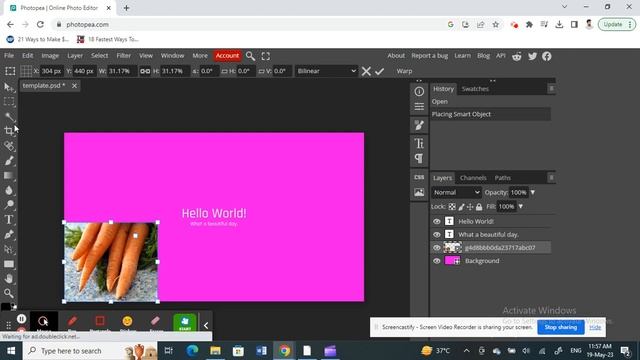Open foreground color swatch
Viewport: 640px width, 360px height.
point(5,307)
